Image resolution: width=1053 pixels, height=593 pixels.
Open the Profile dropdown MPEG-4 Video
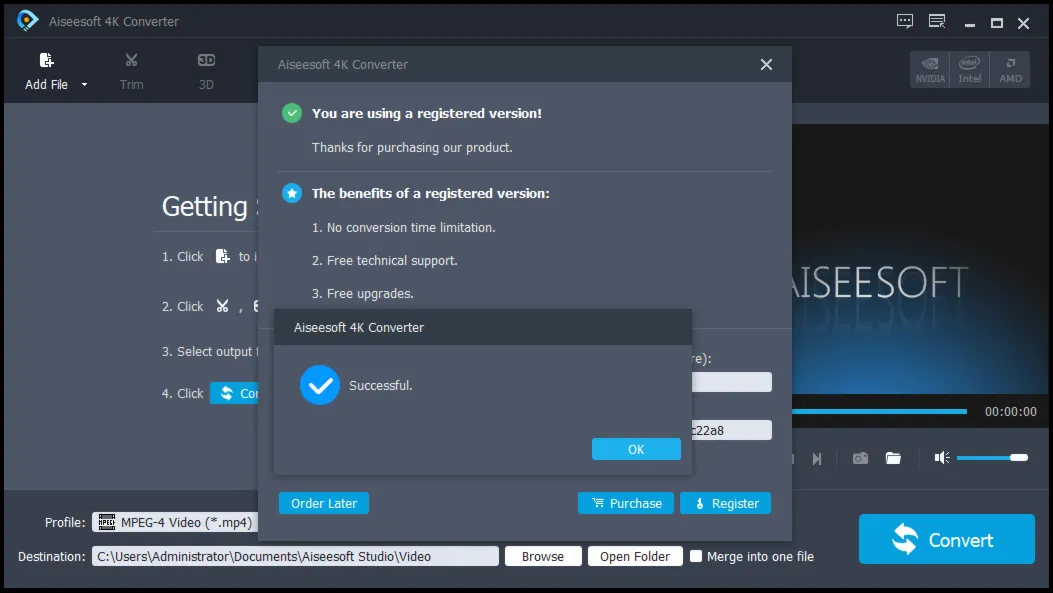175,522
